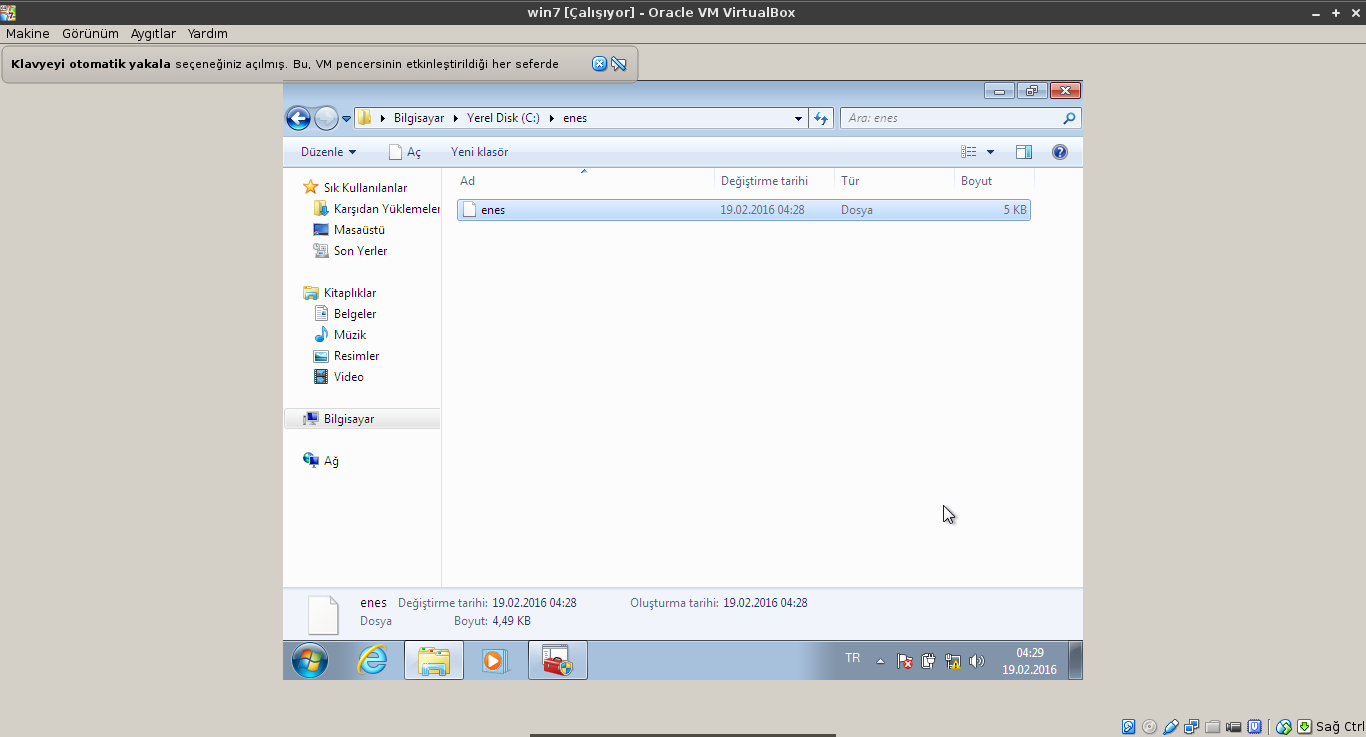Viewport: 1366px width, 737px height.
Task: Click the VirtualBox video capture status icon
Action: [x=1233, y=726]
